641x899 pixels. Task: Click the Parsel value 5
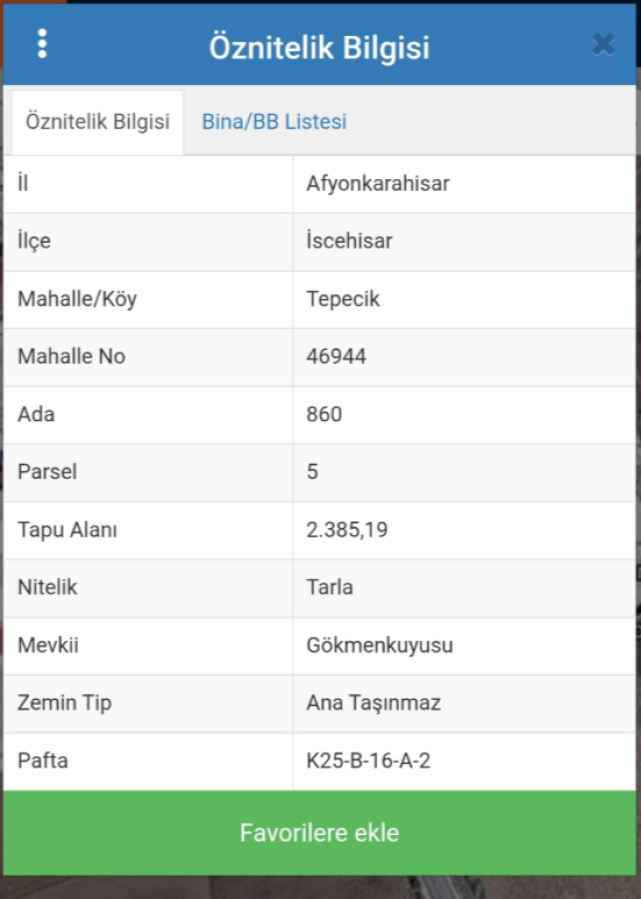coord(312,471)
